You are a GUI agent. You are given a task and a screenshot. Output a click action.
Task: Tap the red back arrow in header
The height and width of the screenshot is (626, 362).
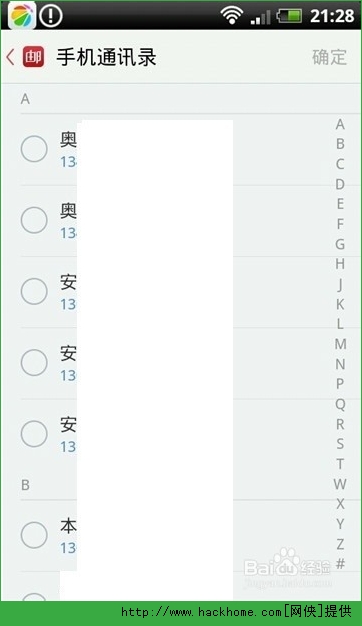[10, 57]
